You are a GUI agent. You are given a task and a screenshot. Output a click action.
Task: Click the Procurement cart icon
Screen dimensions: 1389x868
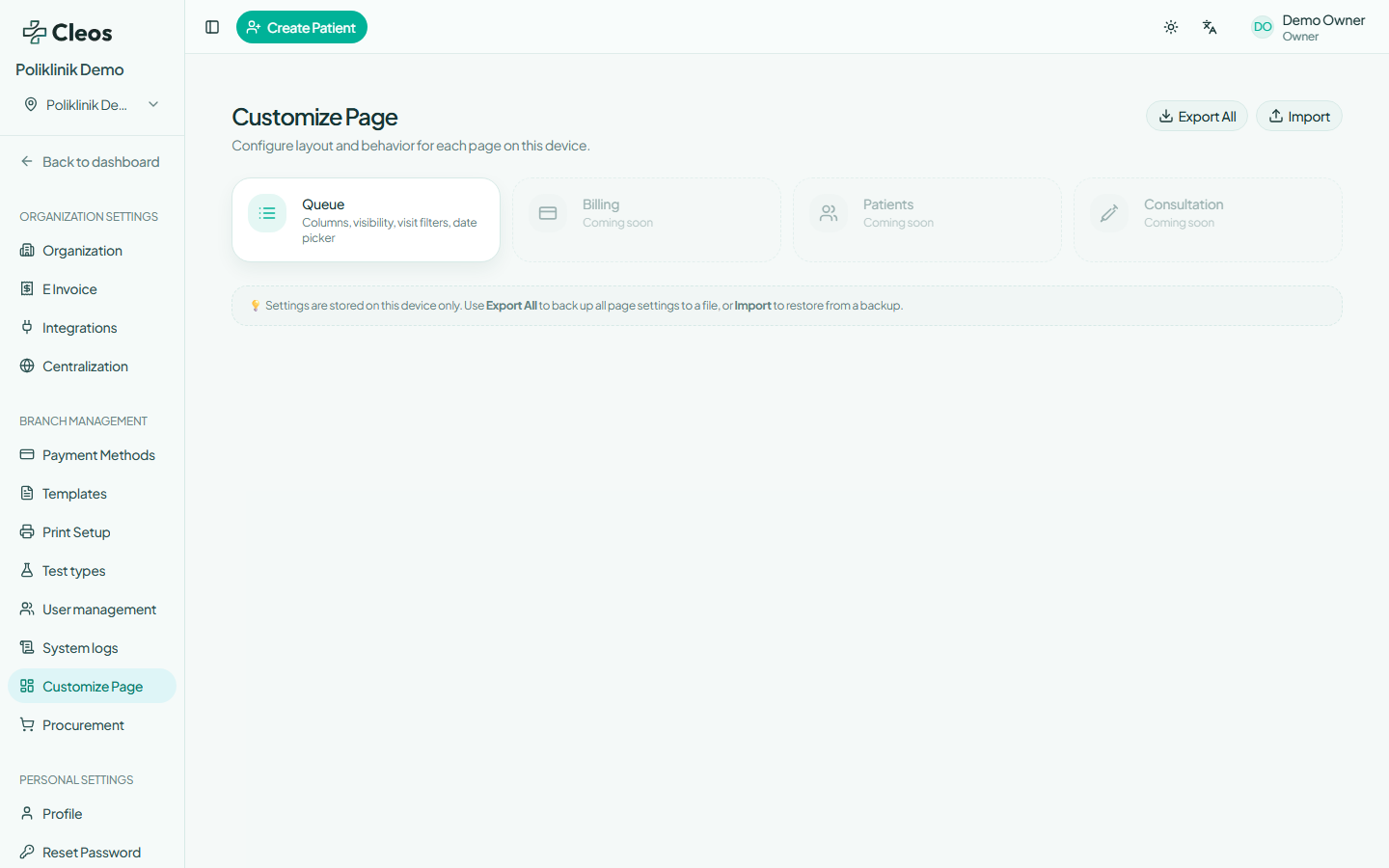pyautogui.click(x=27, y=724)
